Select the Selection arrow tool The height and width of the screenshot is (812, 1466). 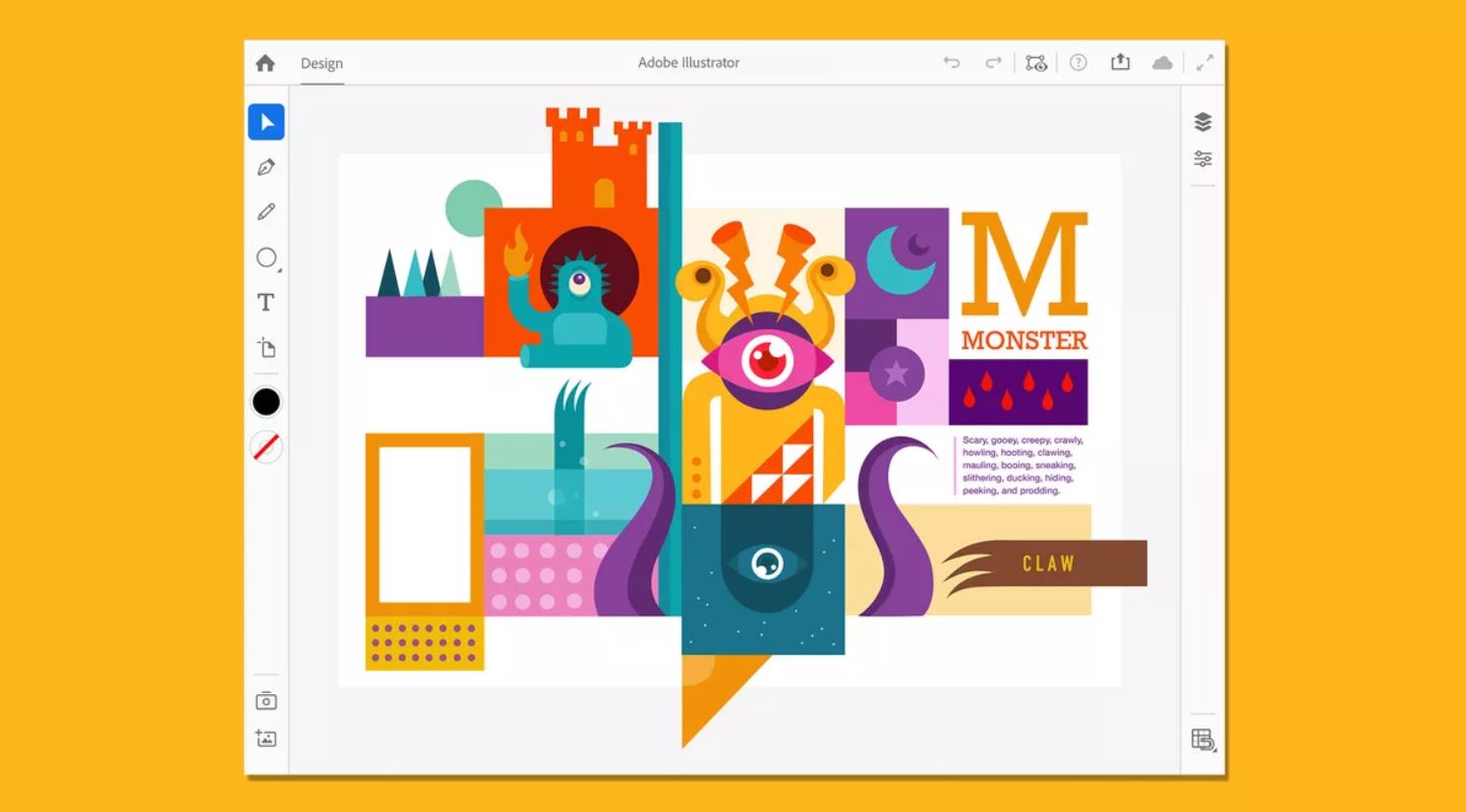(x=266, y=122)
